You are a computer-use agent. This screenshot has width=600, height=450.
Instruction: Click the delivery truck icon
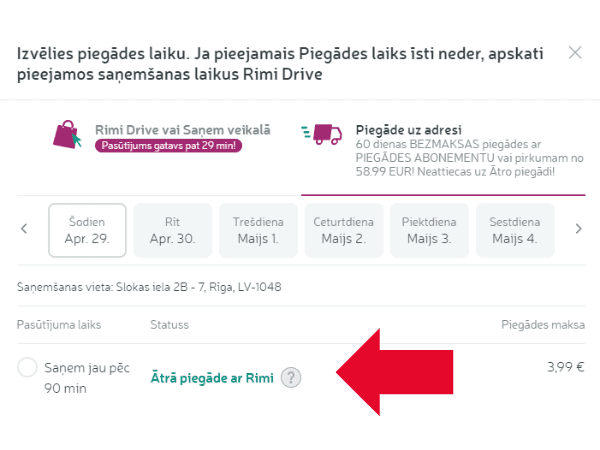[322, 134]
